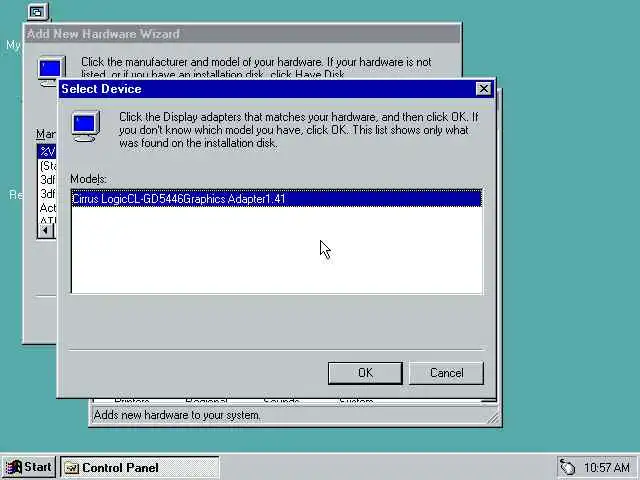The image size is (640, 480).
Task: Select the (Sta manufacturer entry in the wizard
Action: (48, 166)
